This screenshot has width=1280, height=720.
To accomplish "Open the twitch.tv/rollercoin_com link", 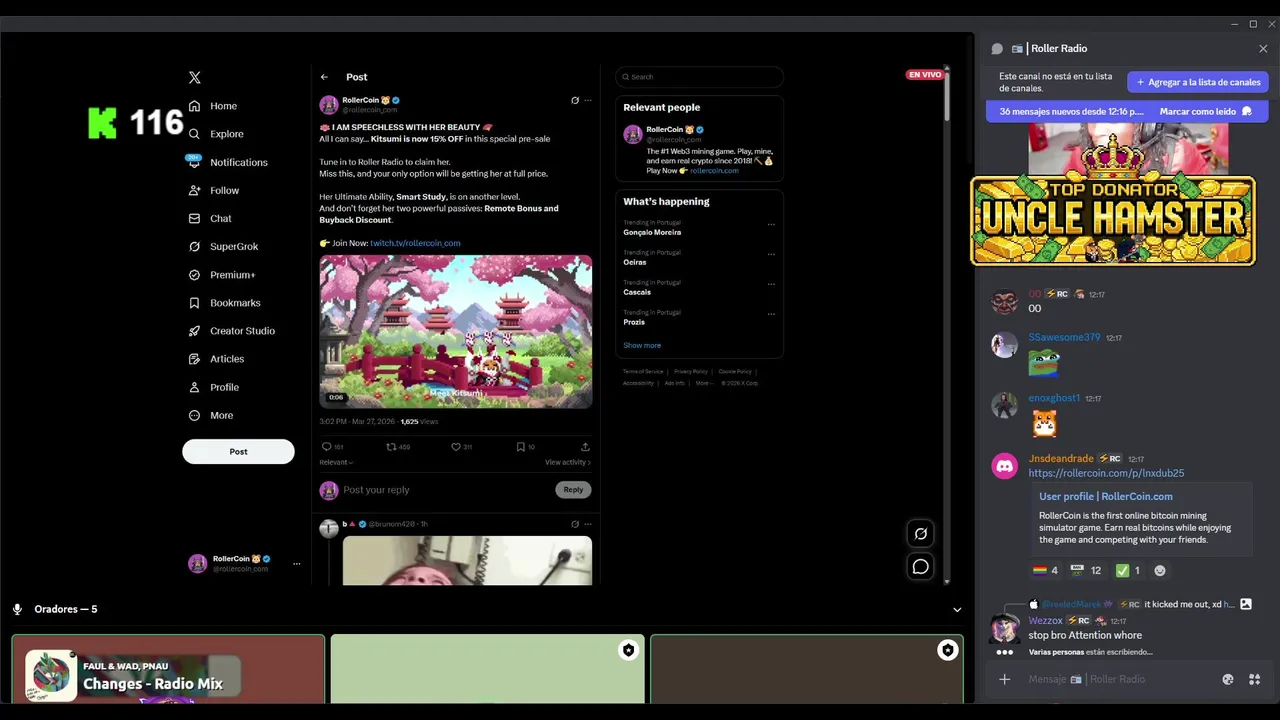I will [x=415, y=243].
